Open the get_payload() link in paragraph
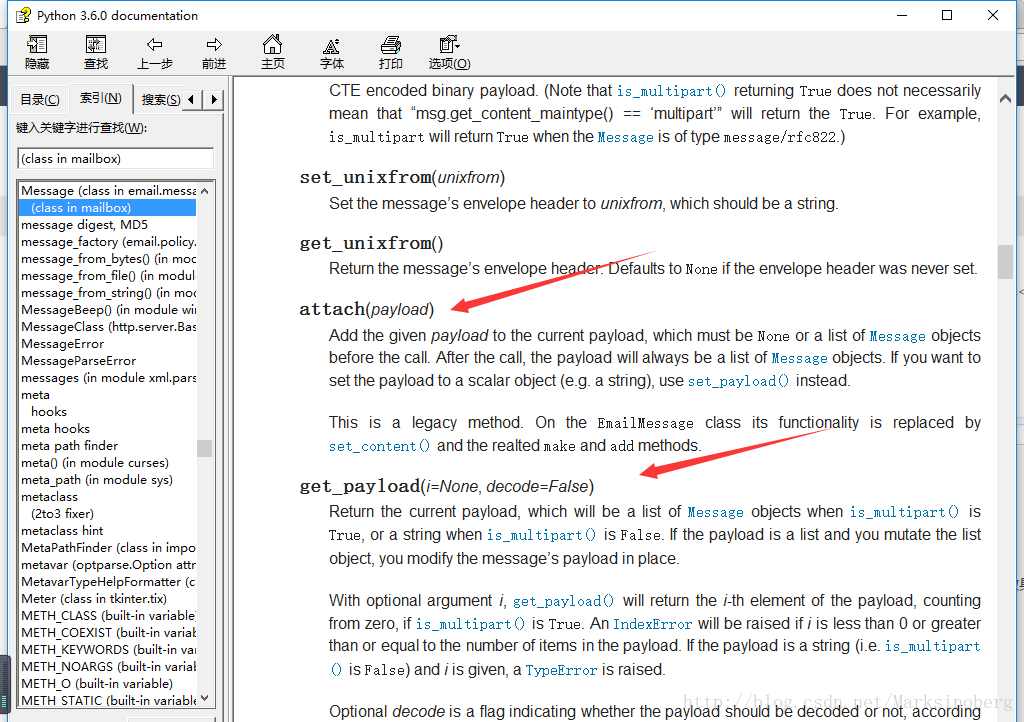The height and width of the screenshot is (722, 1024). [563, 601]
